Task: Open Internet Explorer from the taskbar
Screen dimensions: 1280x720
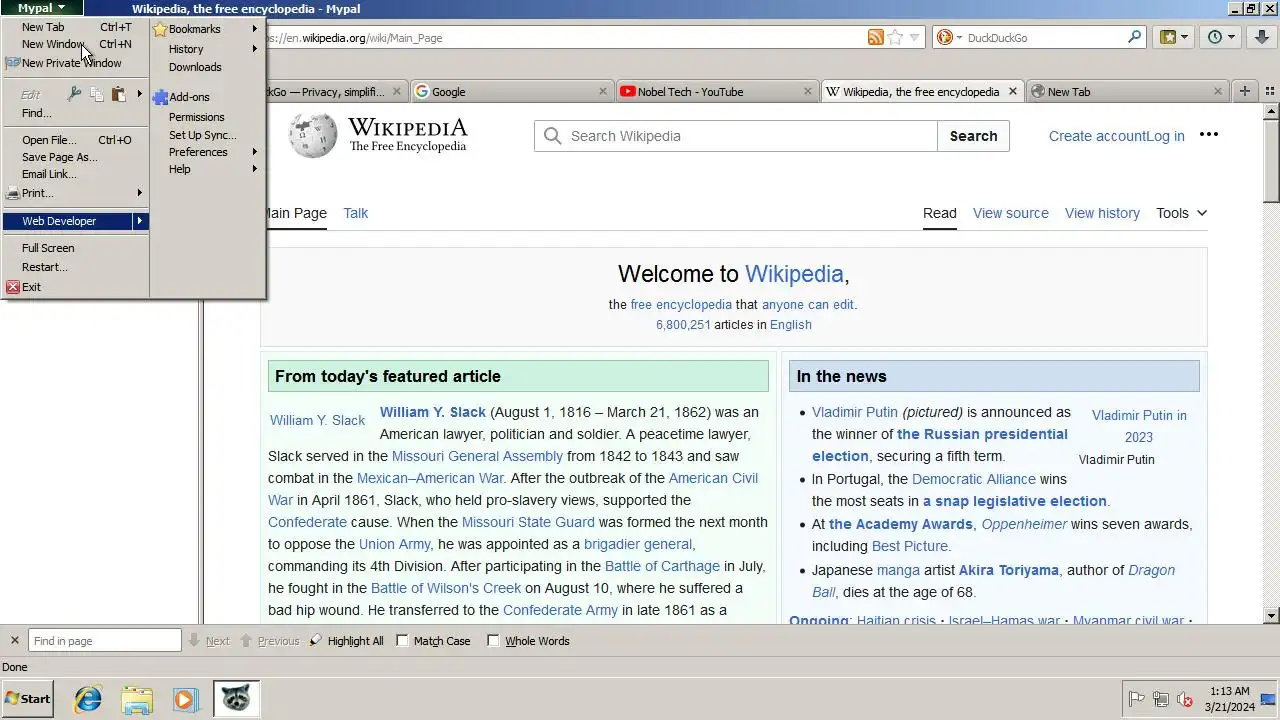Action: (88, 699)
